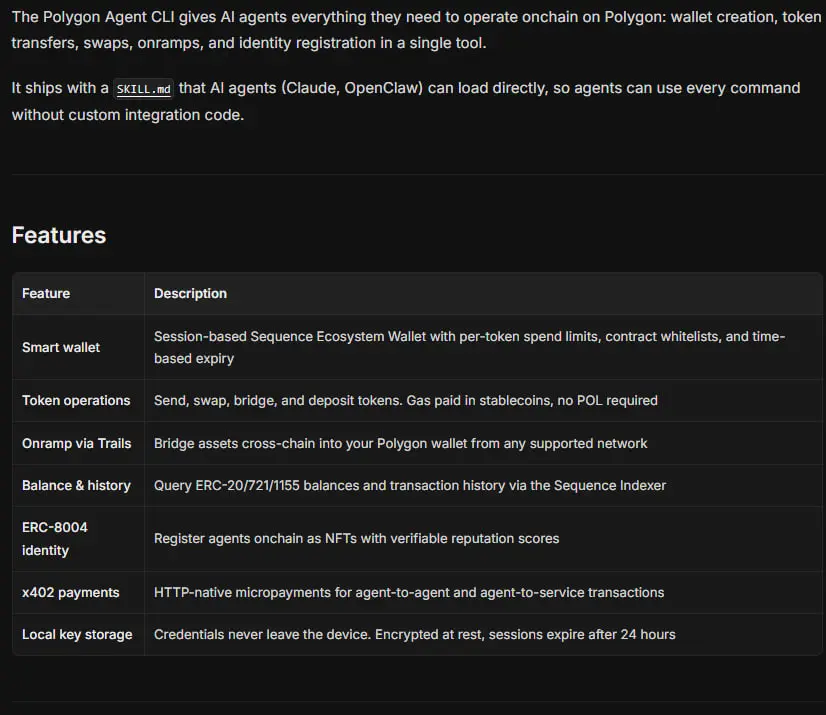
Task: Click the gas paid in stablecoins description
Action: tap(405, 400)
